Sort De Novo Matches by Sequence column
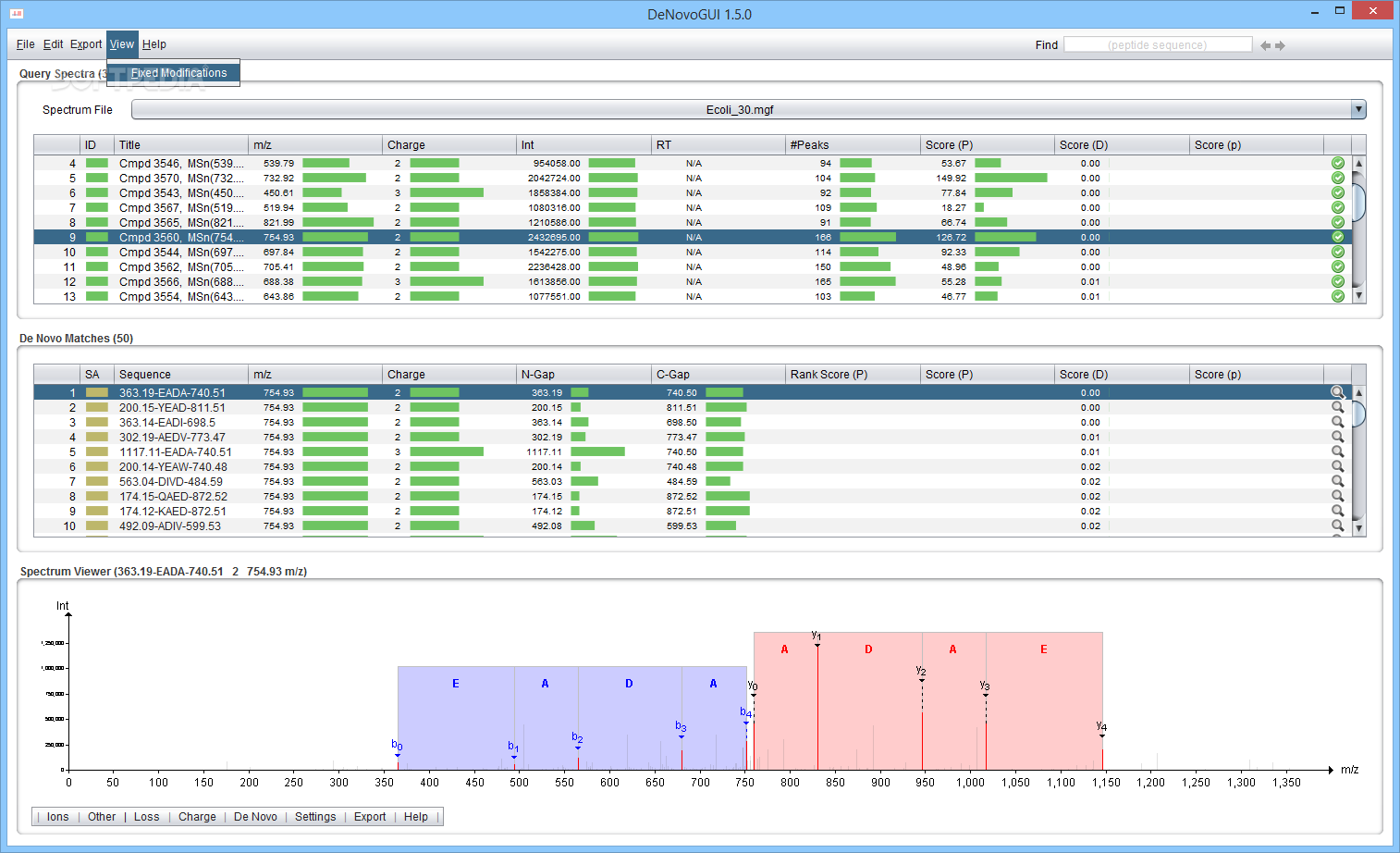The image size is (1400, 853). [x=181, y=374]
